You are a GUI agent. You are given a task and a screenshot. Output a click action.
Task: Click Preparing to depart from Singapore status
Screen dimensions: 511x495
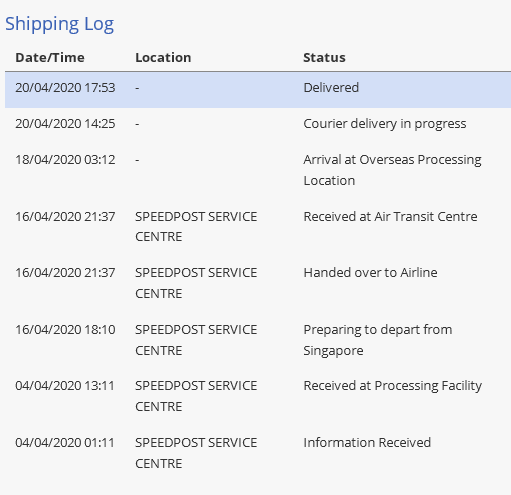tap(378, 340)
